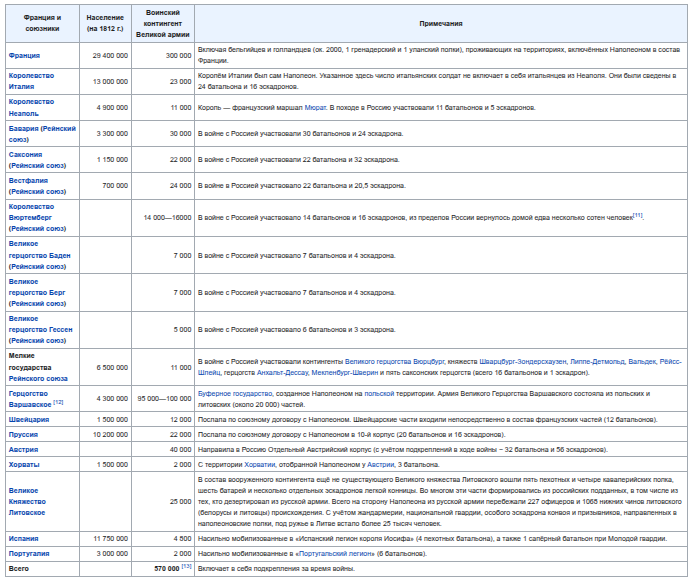693x583 pixels.
Task: Open Саксония (Рейнский союз) link
Action: [x=37, y=160]
